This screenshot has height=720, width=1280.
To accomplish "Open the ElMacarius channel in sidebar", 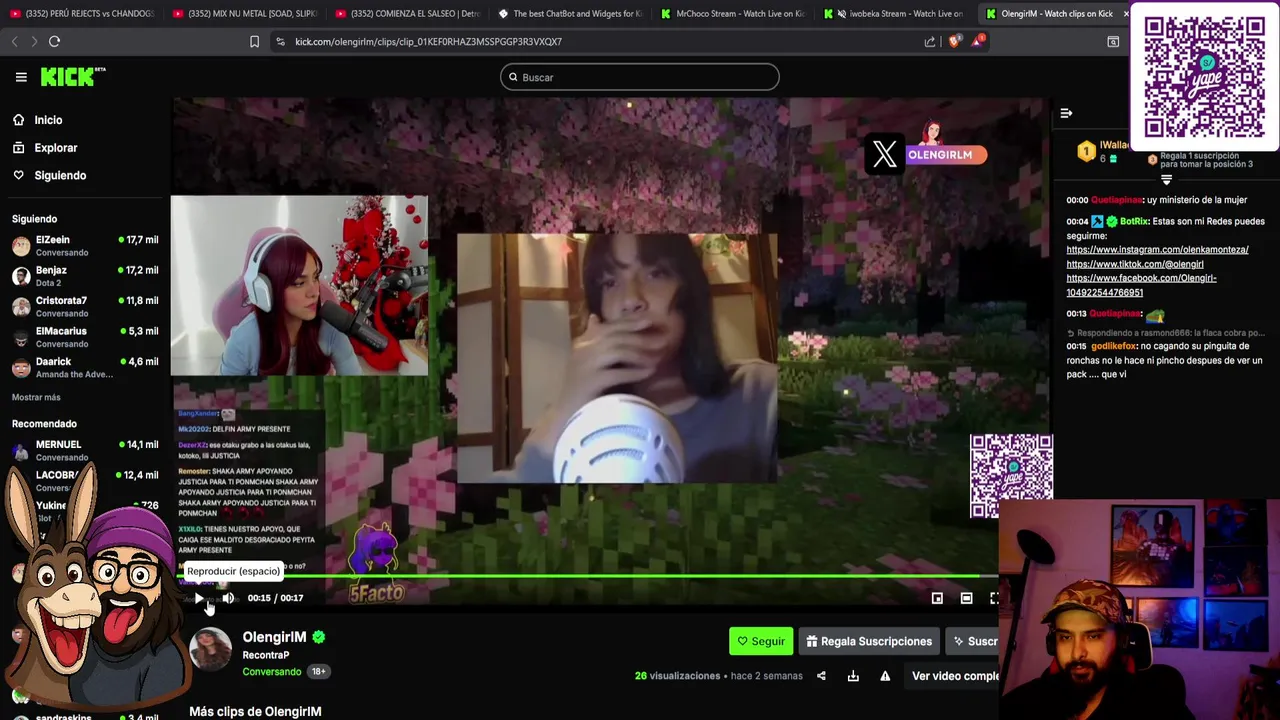I will click(85, 337).
